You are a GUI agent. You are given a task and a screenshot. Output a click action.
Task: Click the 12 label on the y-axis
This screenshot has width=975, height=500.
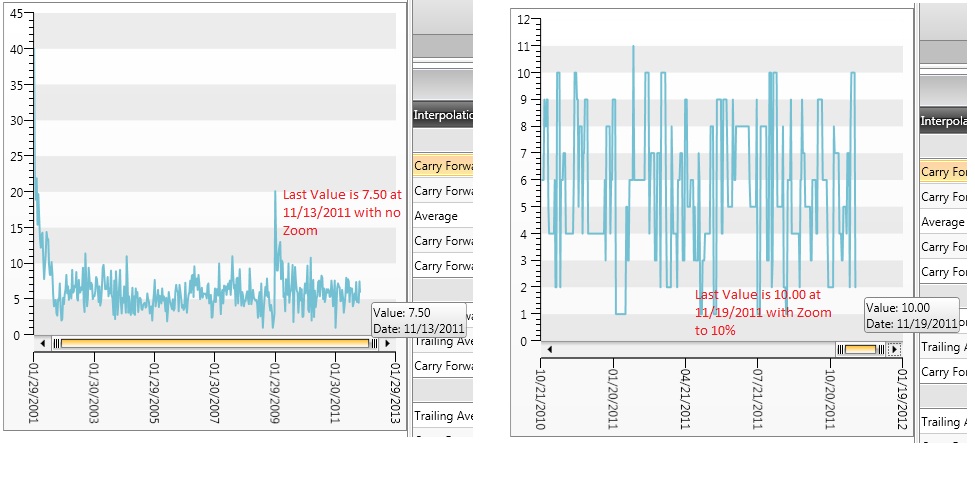pyautogui.click(x=523, y=20)
